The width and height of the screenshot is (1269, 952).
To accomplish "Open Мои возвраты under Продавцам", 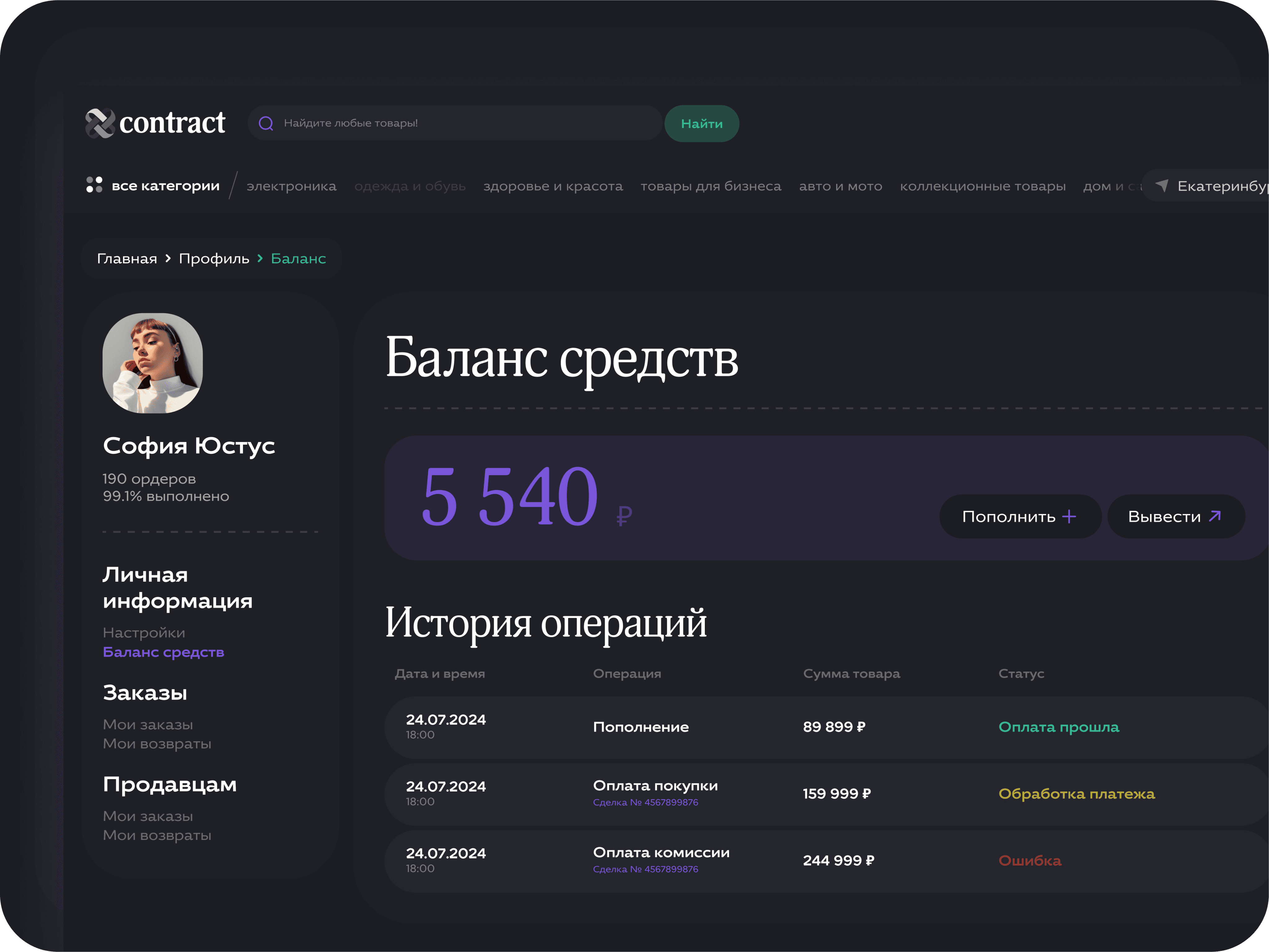I will 157,835.
